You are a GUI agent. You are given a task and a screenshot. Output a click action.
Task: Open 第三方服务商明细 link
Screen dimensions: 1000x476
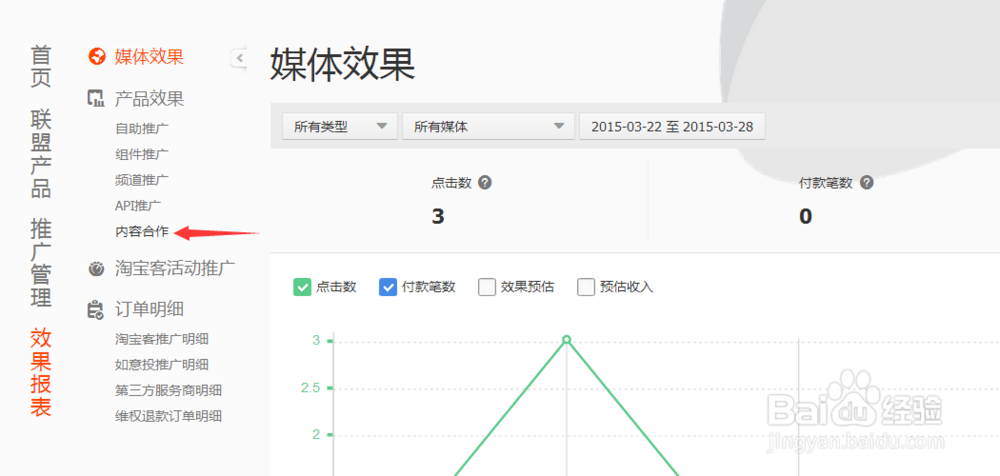168,390
